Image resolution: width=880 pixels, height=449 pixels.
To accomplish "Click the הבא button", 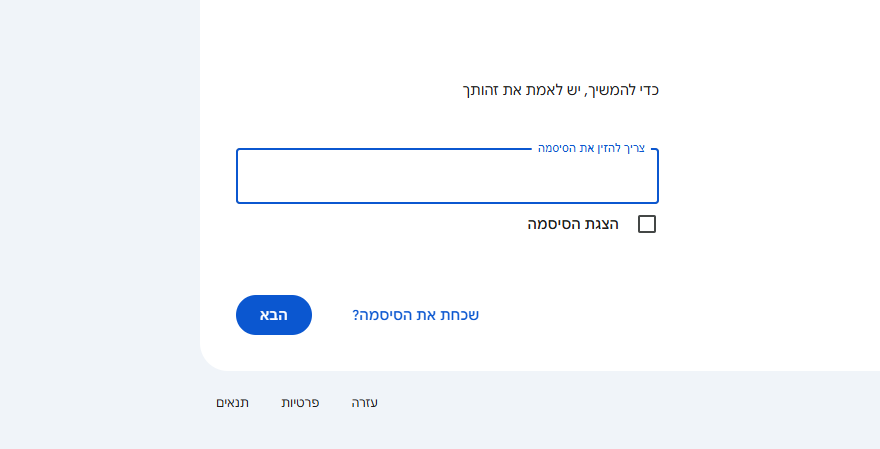I will pos(274,315).
